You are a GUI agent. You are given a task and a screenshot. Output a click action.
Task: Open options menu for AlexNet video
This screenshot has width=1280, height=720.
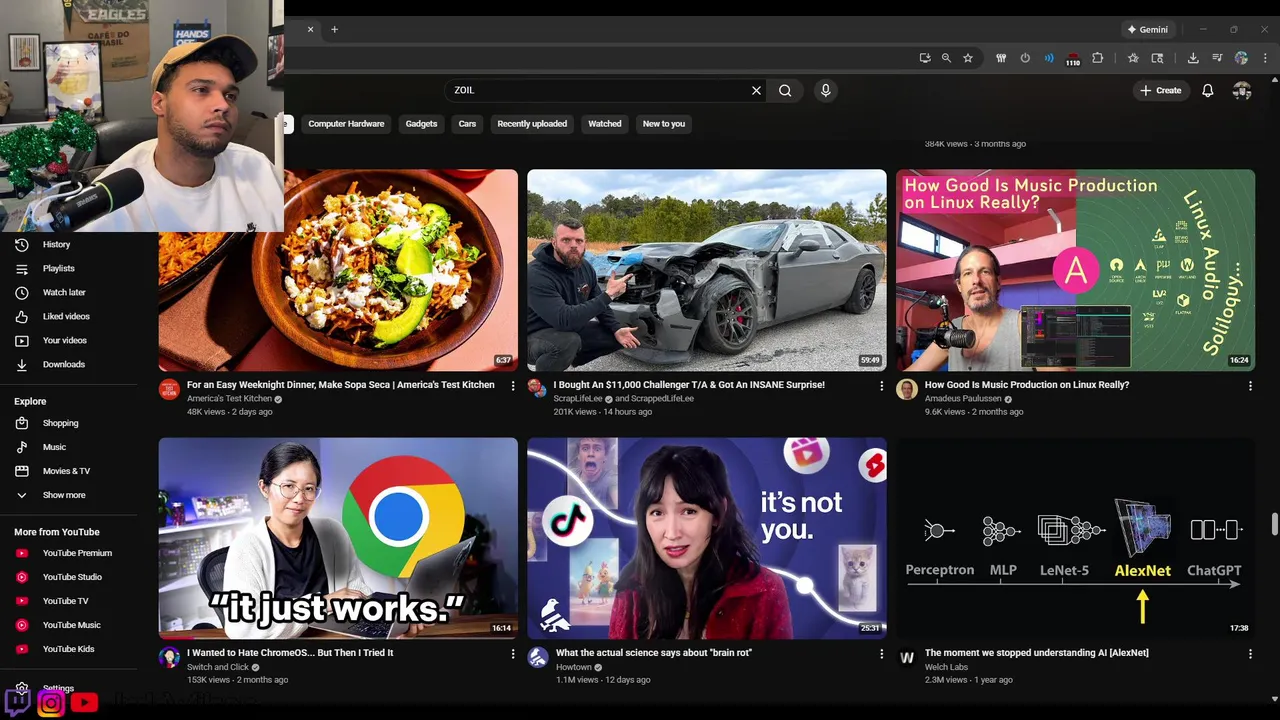pos(1250,654)
